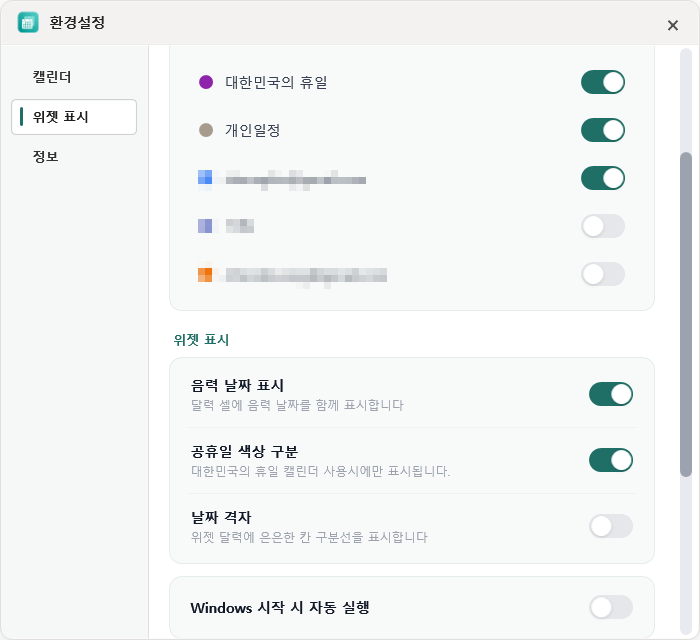700x640 pixels.
Task: Toggle the blue-square calendar switch
Action: click(x=603, y=178)
